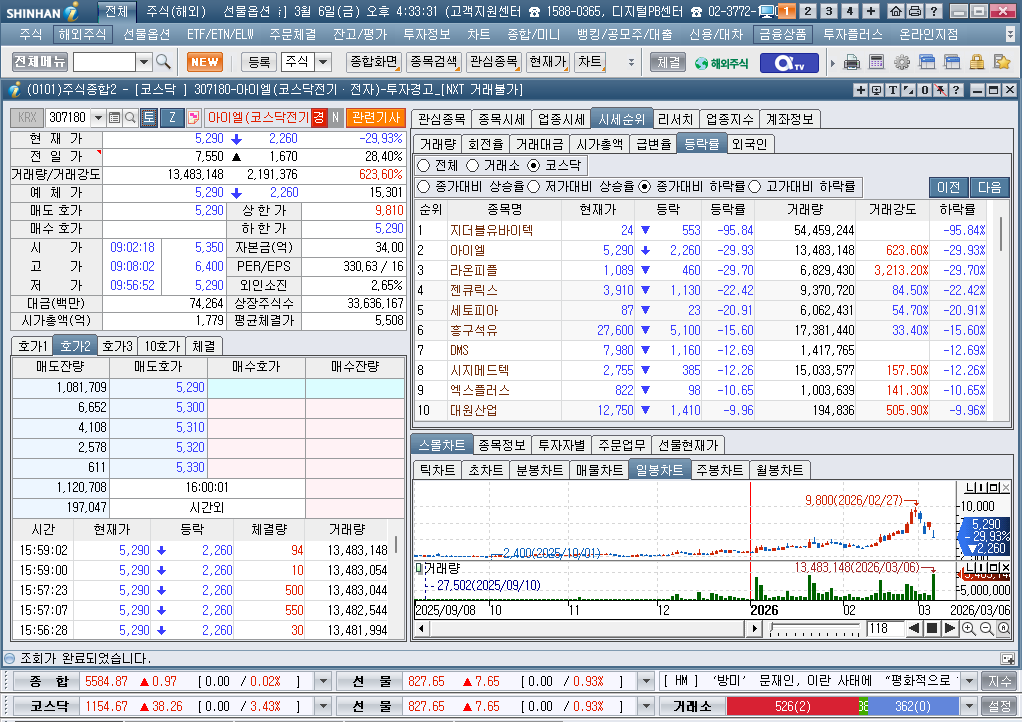Click the pink memo note icon
This screenshot has width=1022, height=722.
[194, 117]
